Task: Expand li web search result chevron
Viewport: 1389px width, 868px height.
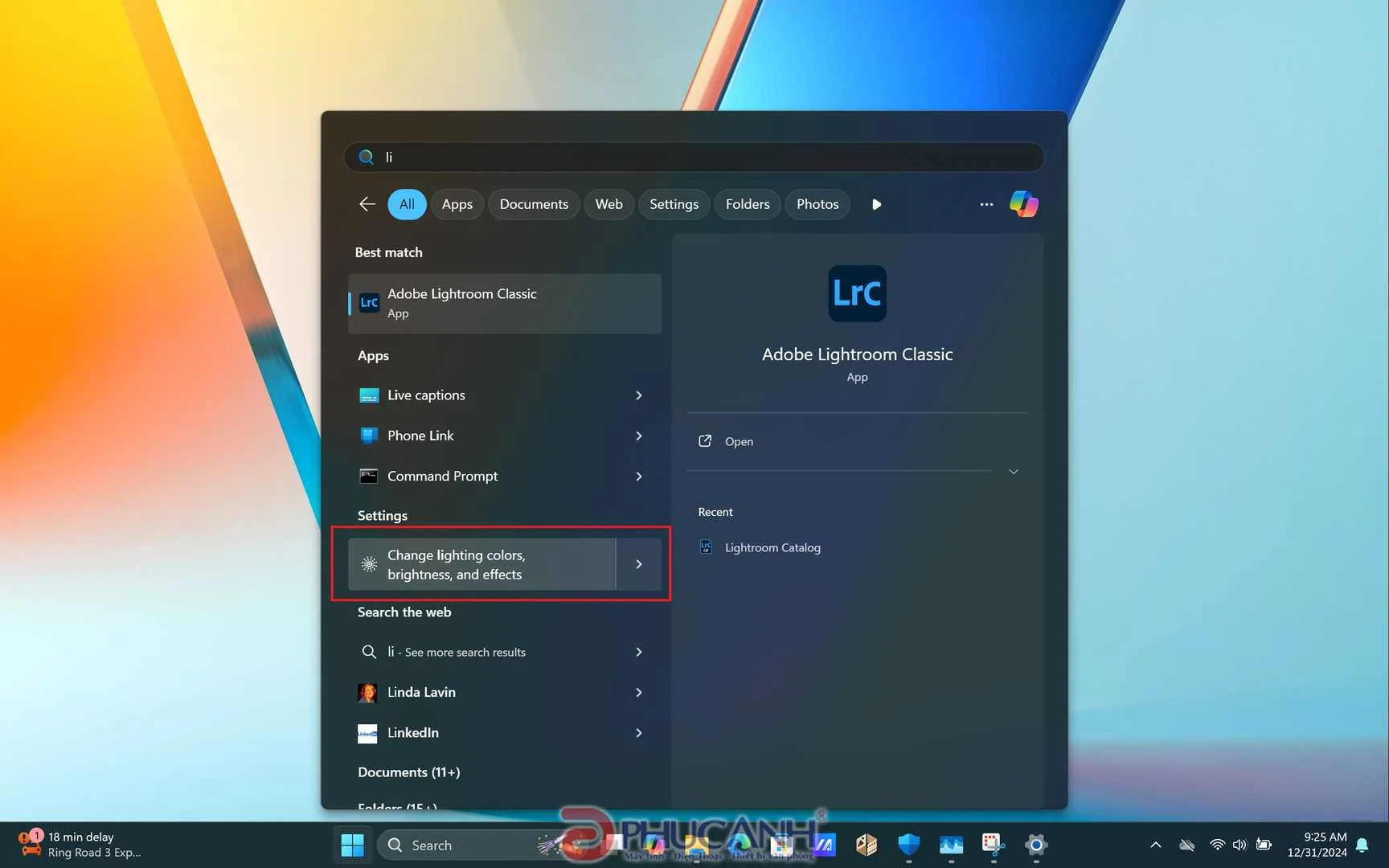Action: pos(639,652)
